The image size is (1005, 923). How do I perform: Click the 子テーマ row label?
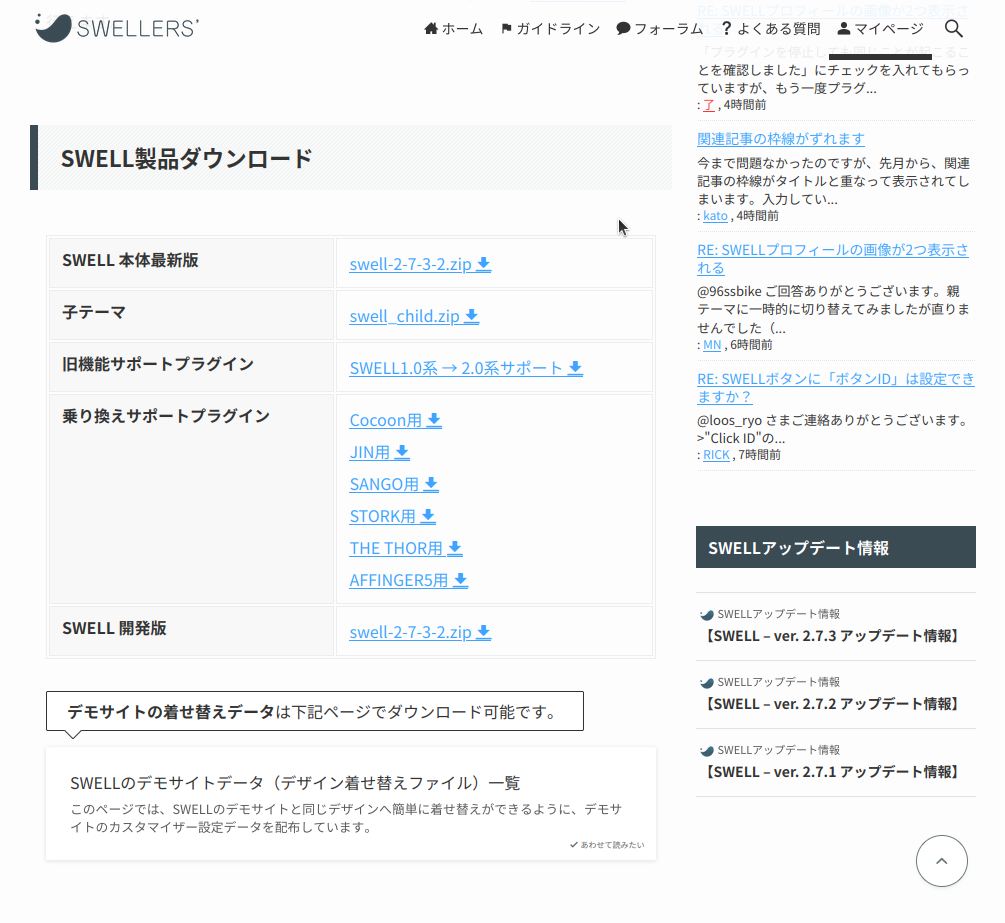pyautogui.click(x=94, y=312)
